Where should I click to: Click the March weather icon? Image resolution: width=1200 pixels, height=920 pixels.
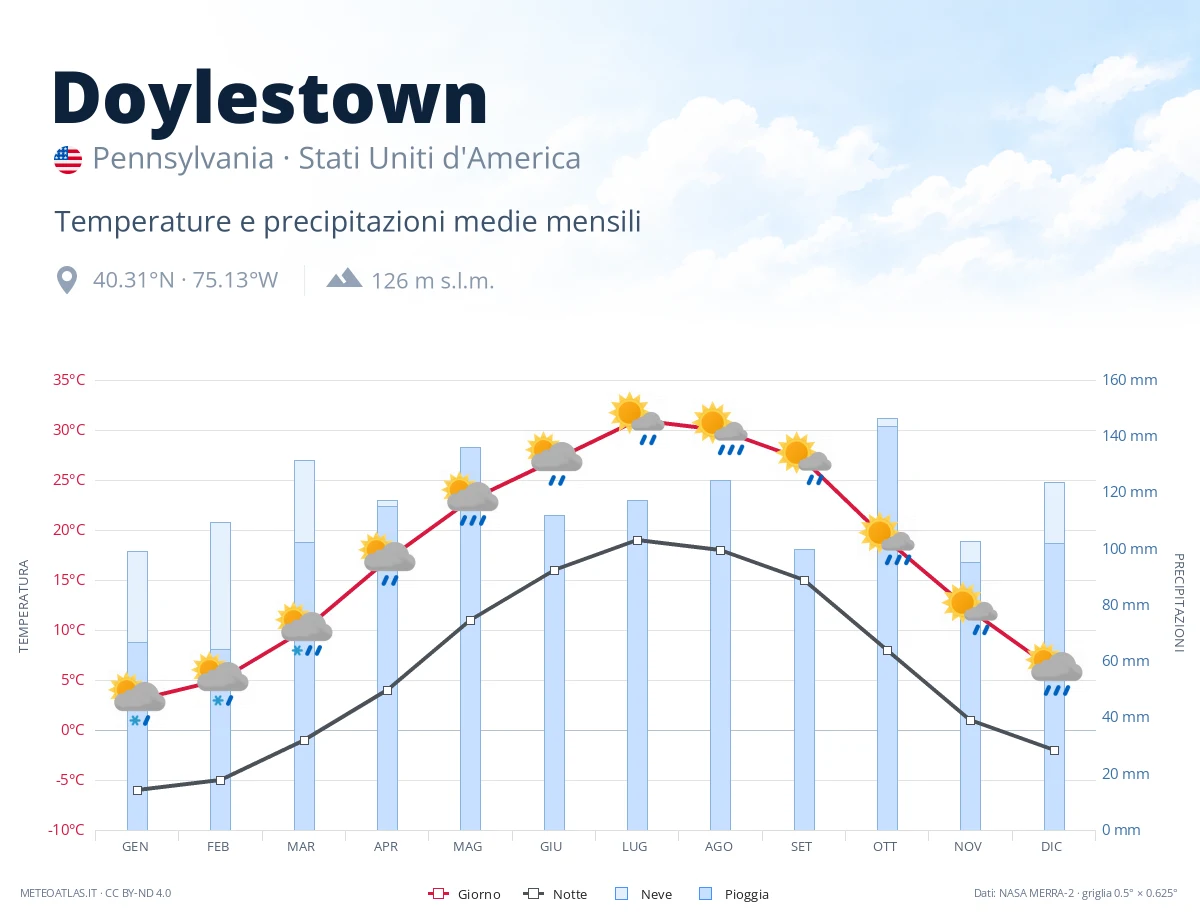[303, 630]
